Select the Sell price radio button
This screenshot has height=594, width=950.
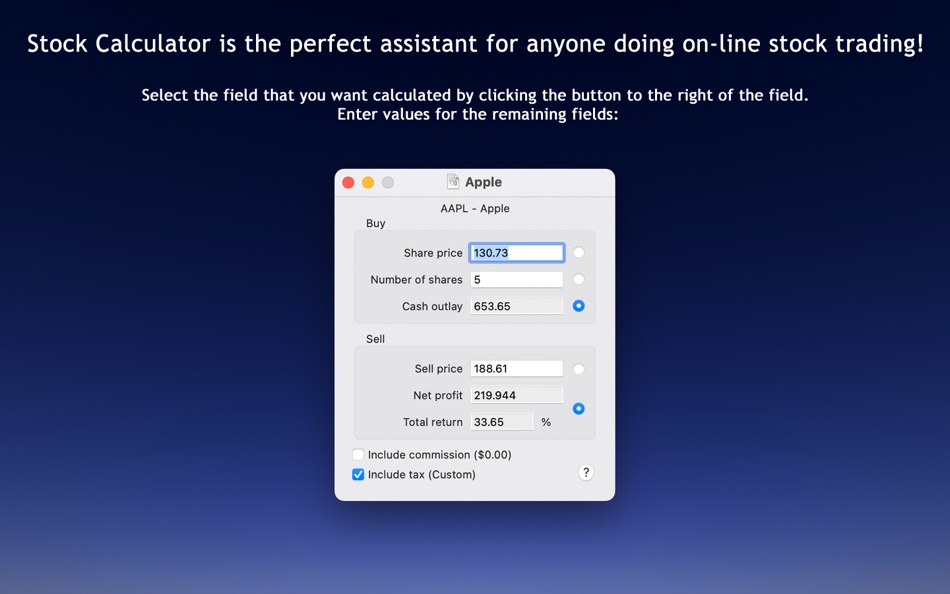579,369
